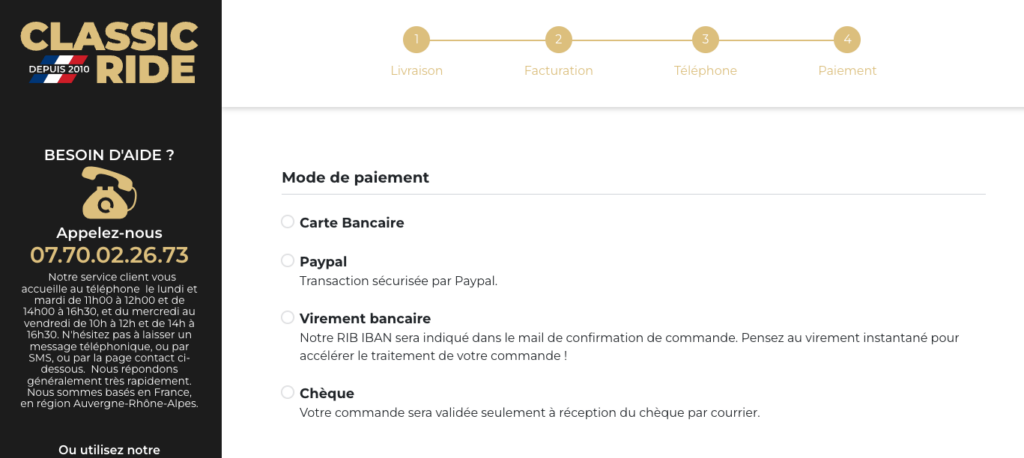Click the Paiement step label
Image resolution: width=1024 pixels, height=458 pixels.
(x=847, y=71)
